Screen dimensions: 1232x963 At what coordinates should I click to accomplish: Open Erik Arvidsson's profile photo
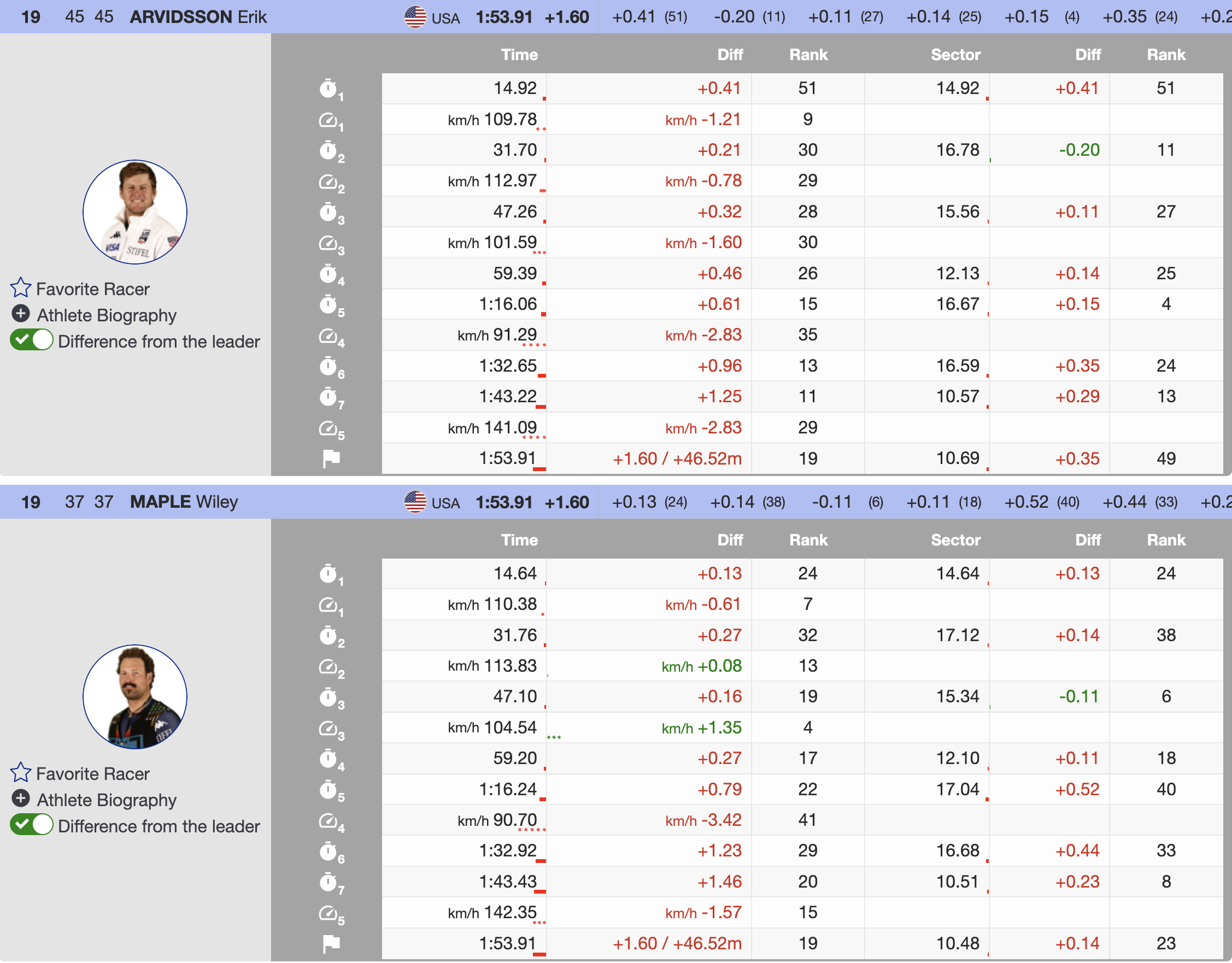pyautogui.click(x=135, y=212)
